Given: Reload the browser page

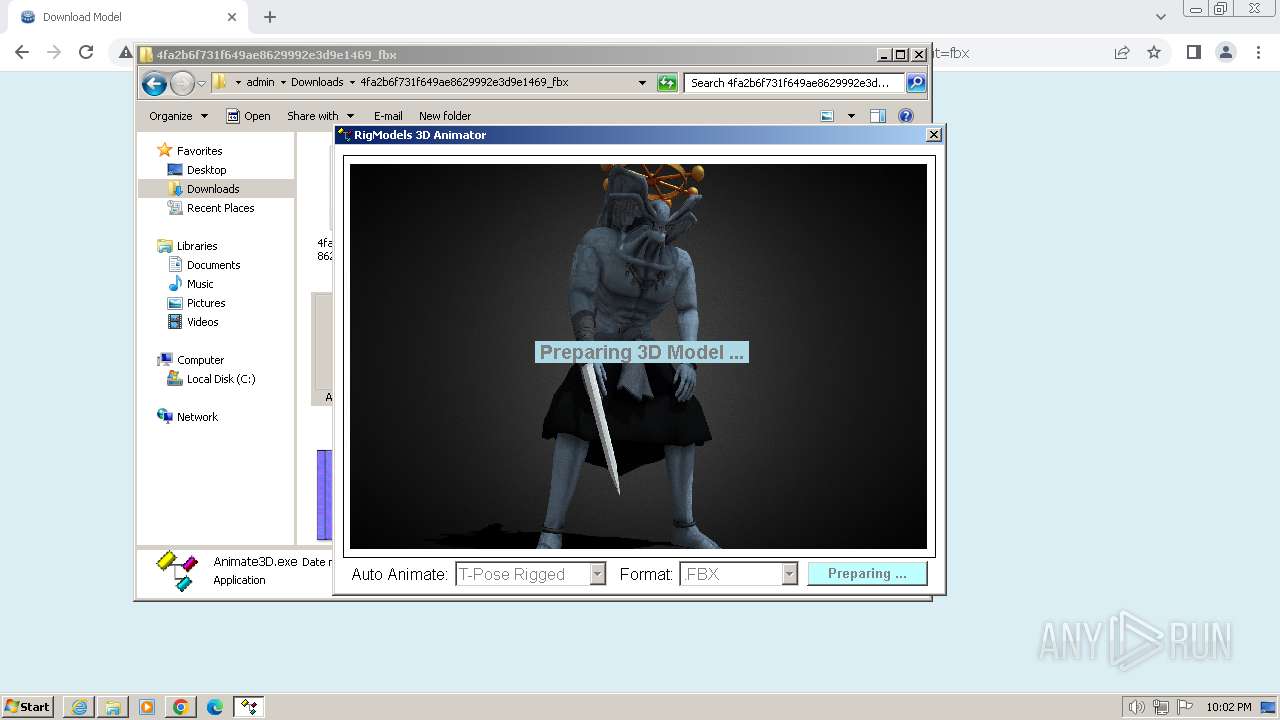Looking at the screenshot, I should pyautogui.click(x=86, y=52).
